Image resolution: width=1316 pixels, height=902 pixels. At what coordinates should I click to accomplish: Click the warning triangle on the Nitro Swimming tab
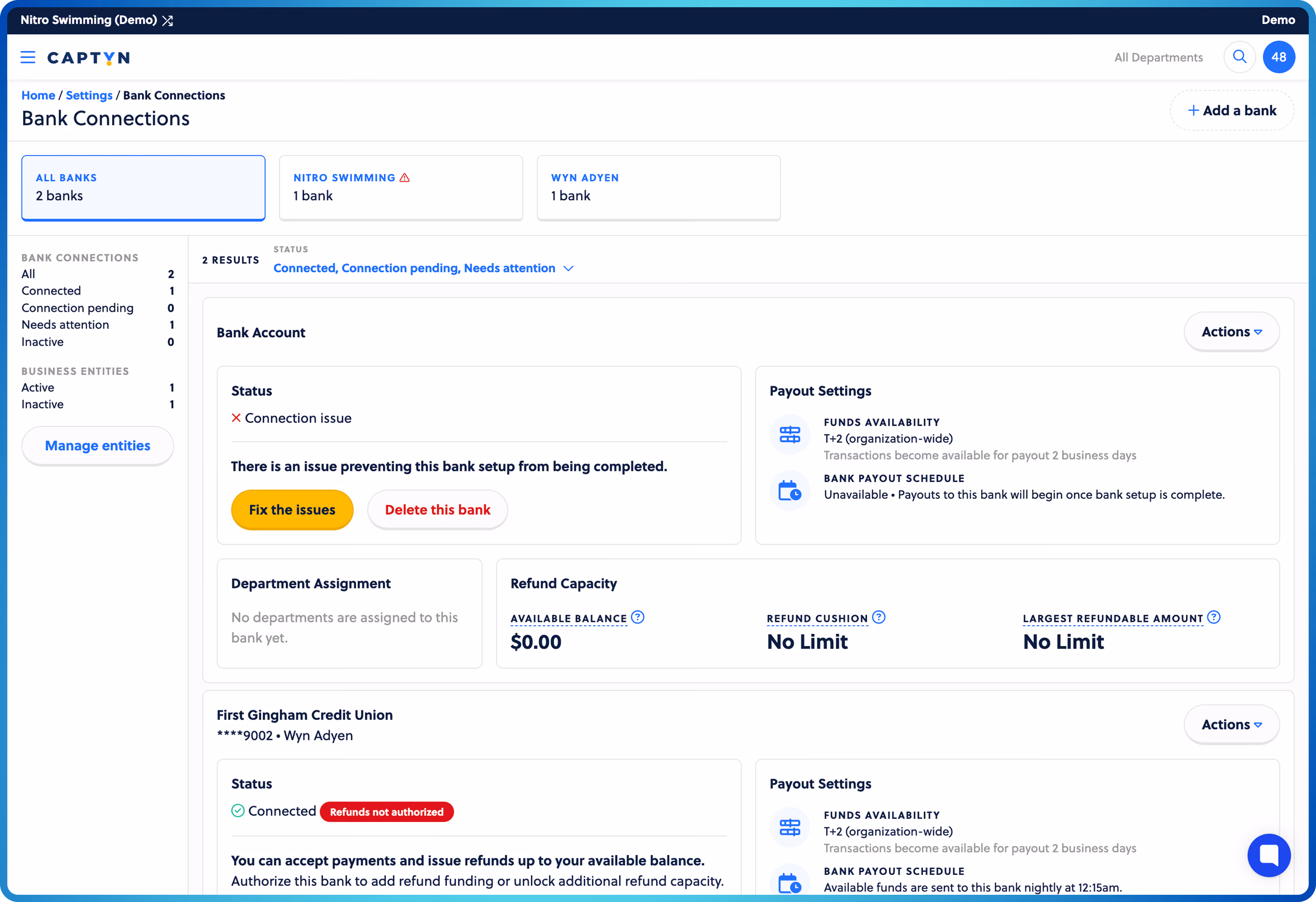(x=404, y=178)
